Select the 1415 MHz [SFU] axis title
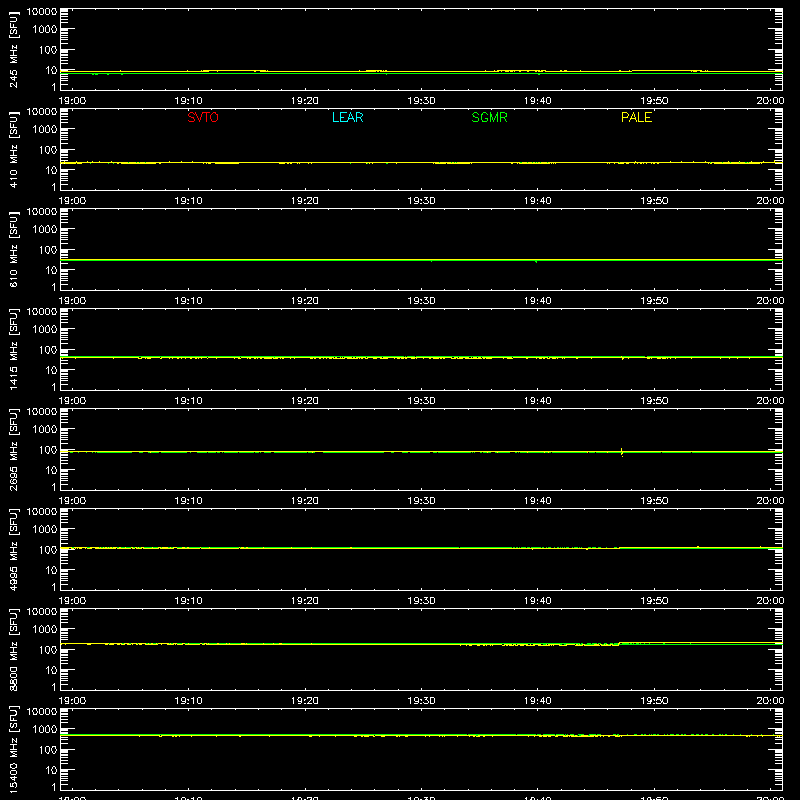The height and width of the screenshot is (800, 800). (x=14, y=350)
